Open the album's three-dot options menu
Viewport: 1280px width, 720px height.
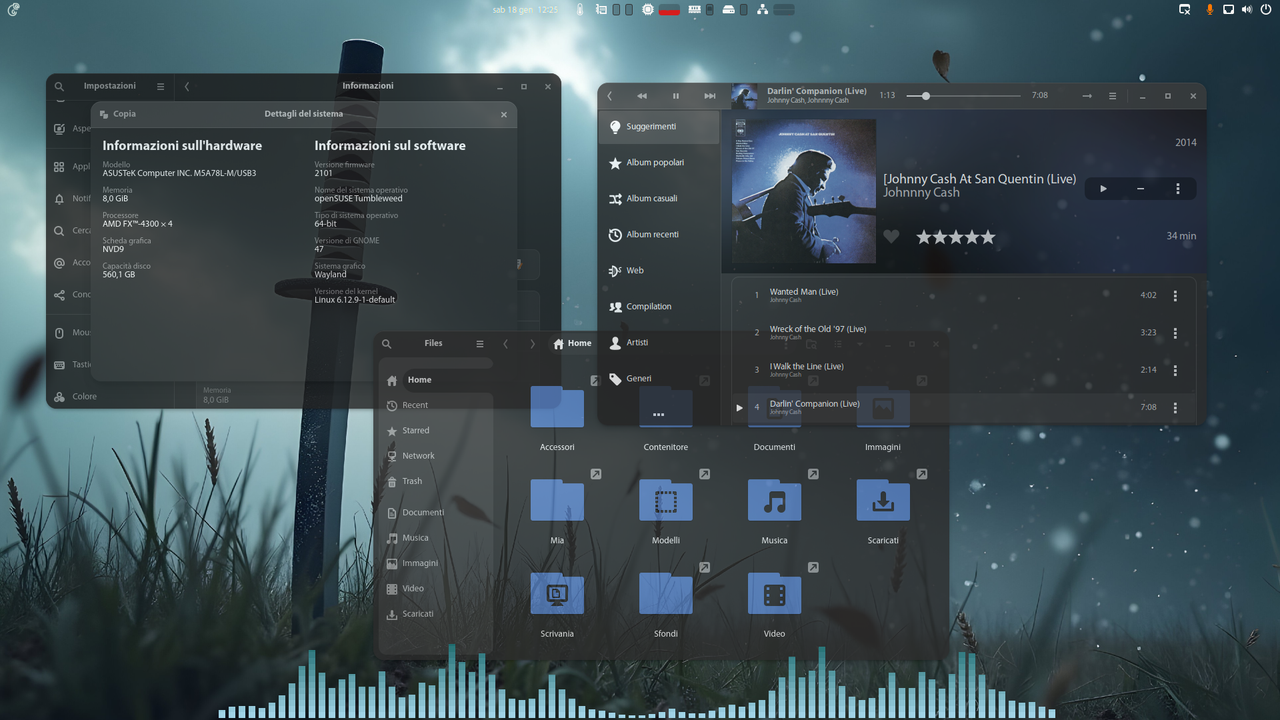tap(1177, 188)
